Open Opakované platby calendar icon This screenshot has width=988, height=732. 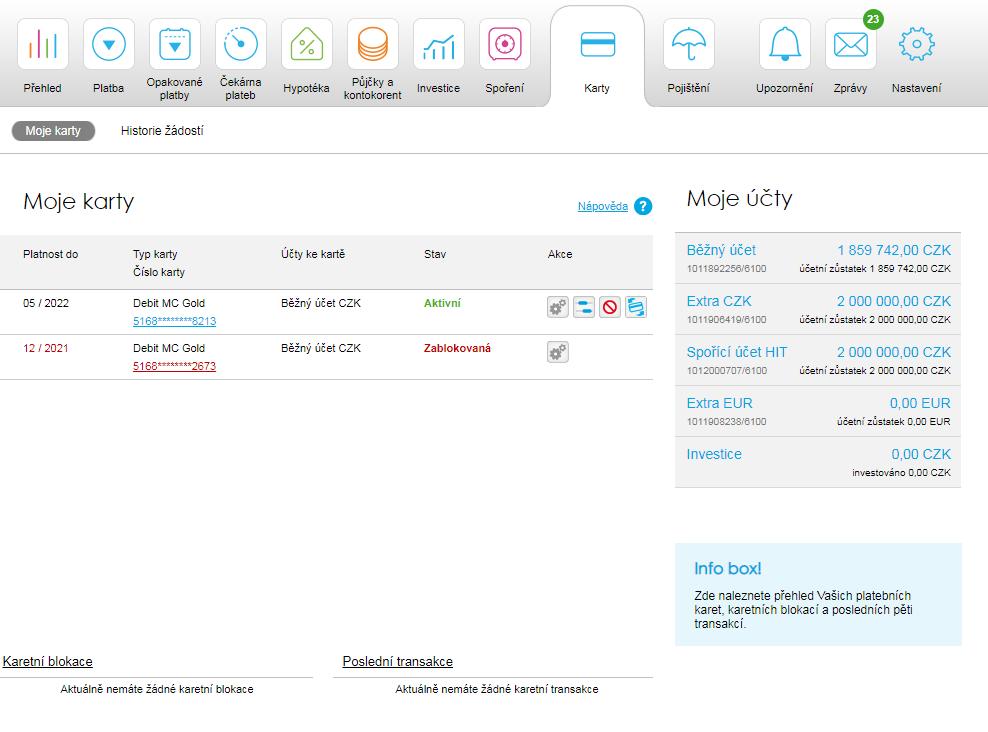click(x=175, y=44)
